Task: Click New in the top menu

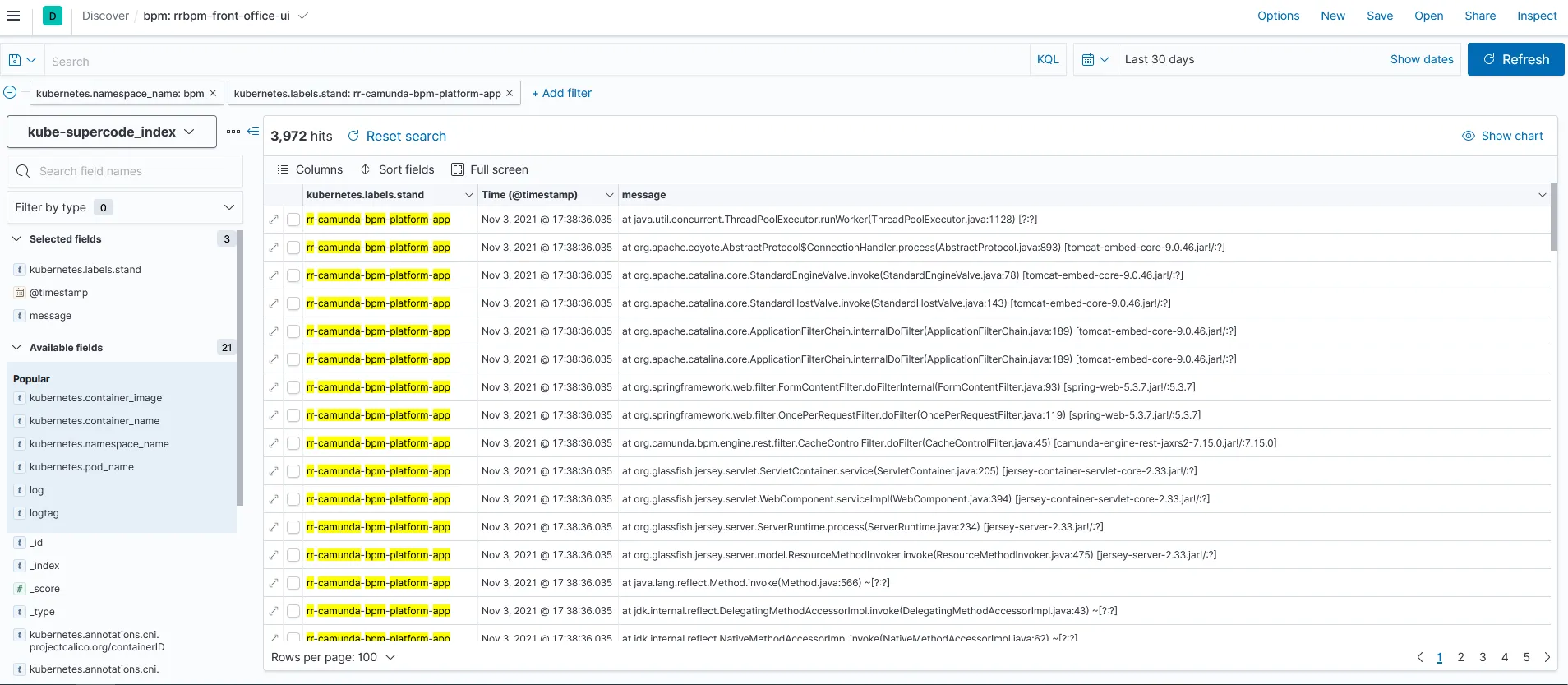Action: pyautogui.click(x=1333, y=16)
